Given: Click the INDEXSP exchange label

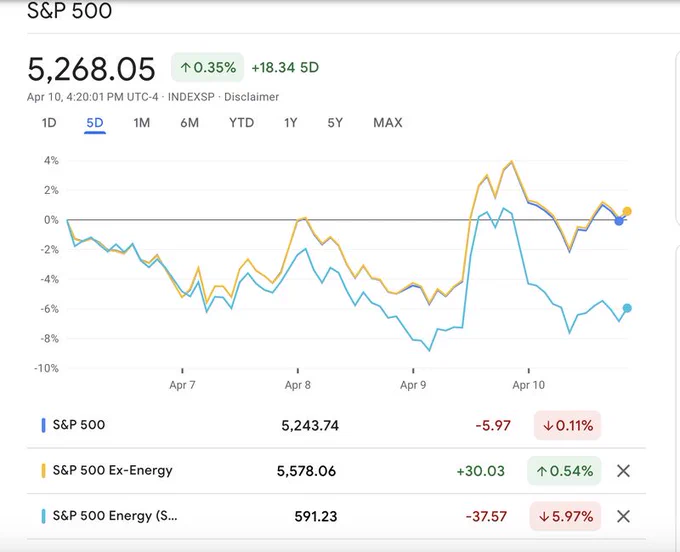Looking at the screenshot, I should [191, 97].
